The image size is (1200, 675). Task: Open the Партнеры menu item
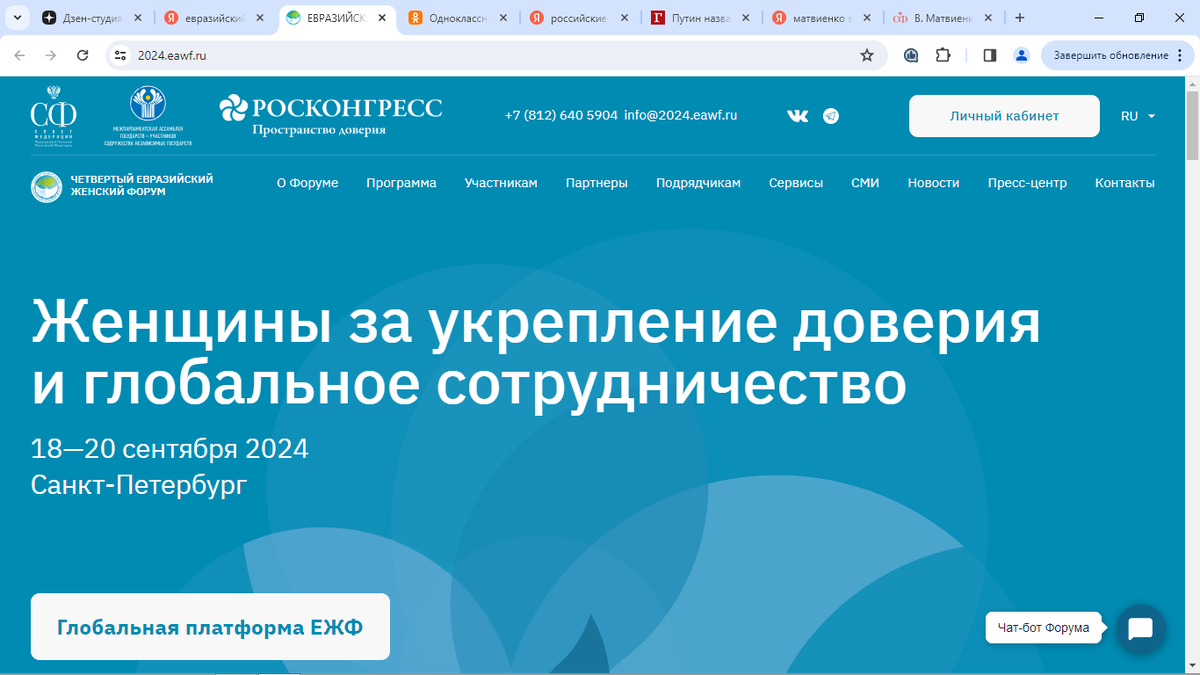coord(597,183)
